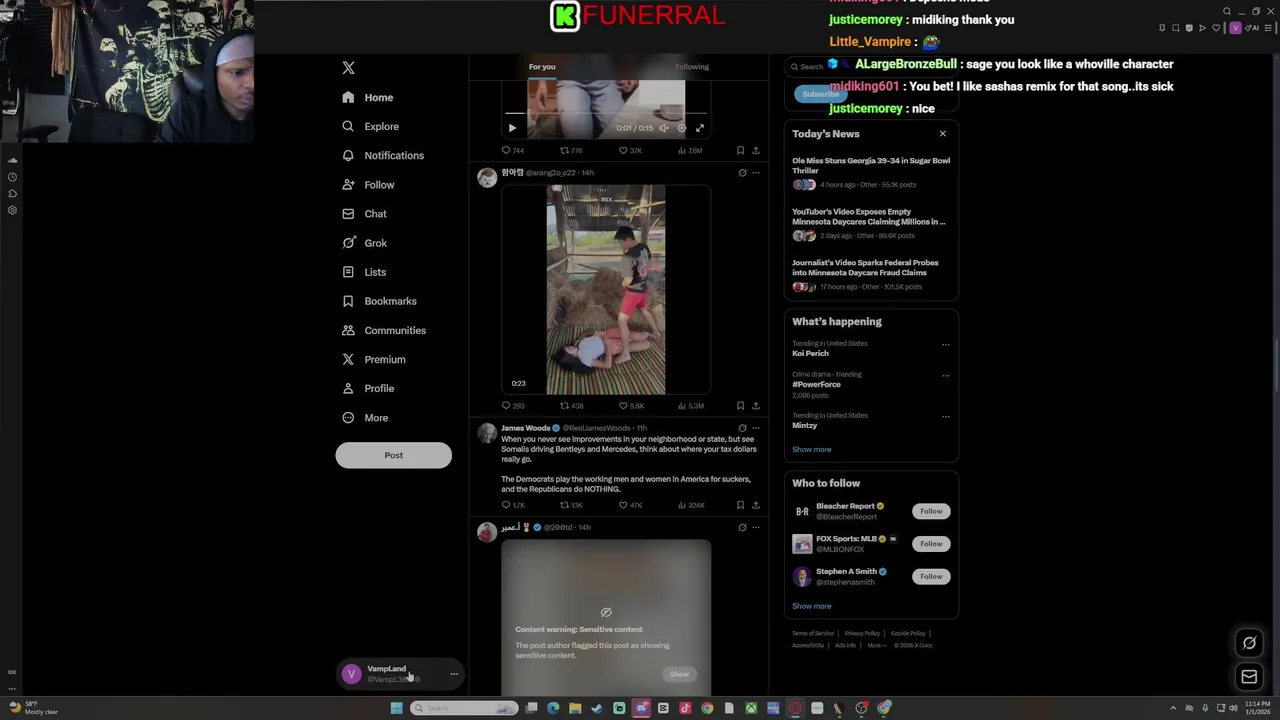Click the Subscribe button
1280x720 pixels.
[x=820, y=94]
